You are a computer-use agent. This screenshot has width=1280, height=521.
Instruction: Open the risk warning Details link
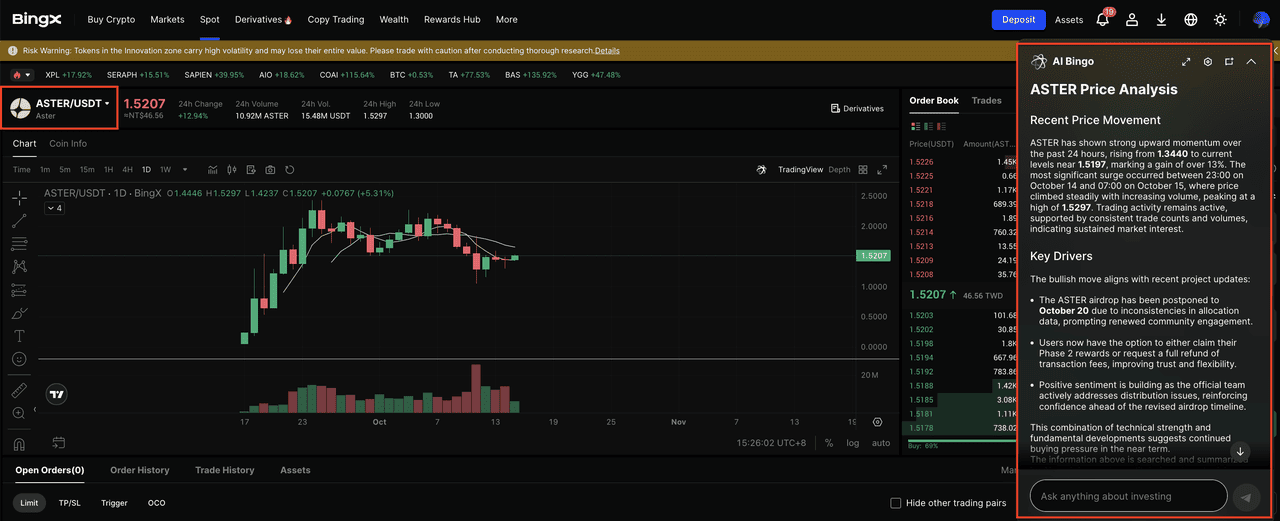607,50
